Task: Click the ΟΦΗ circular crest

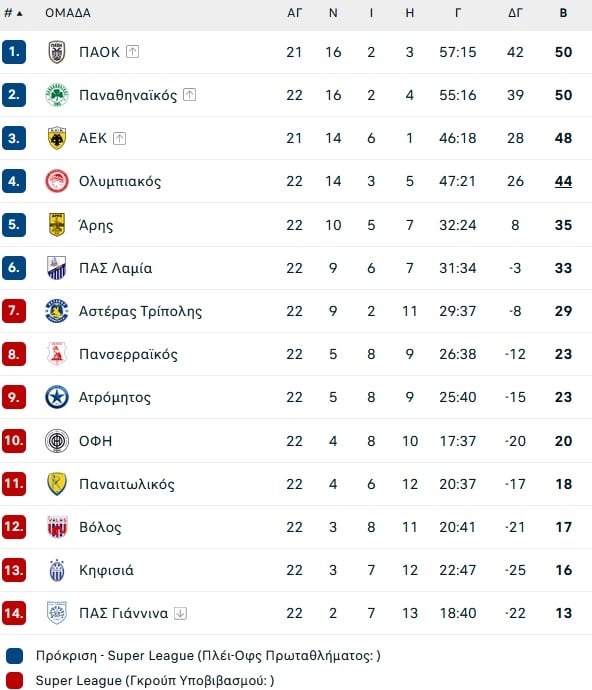Action: point(57,440)
